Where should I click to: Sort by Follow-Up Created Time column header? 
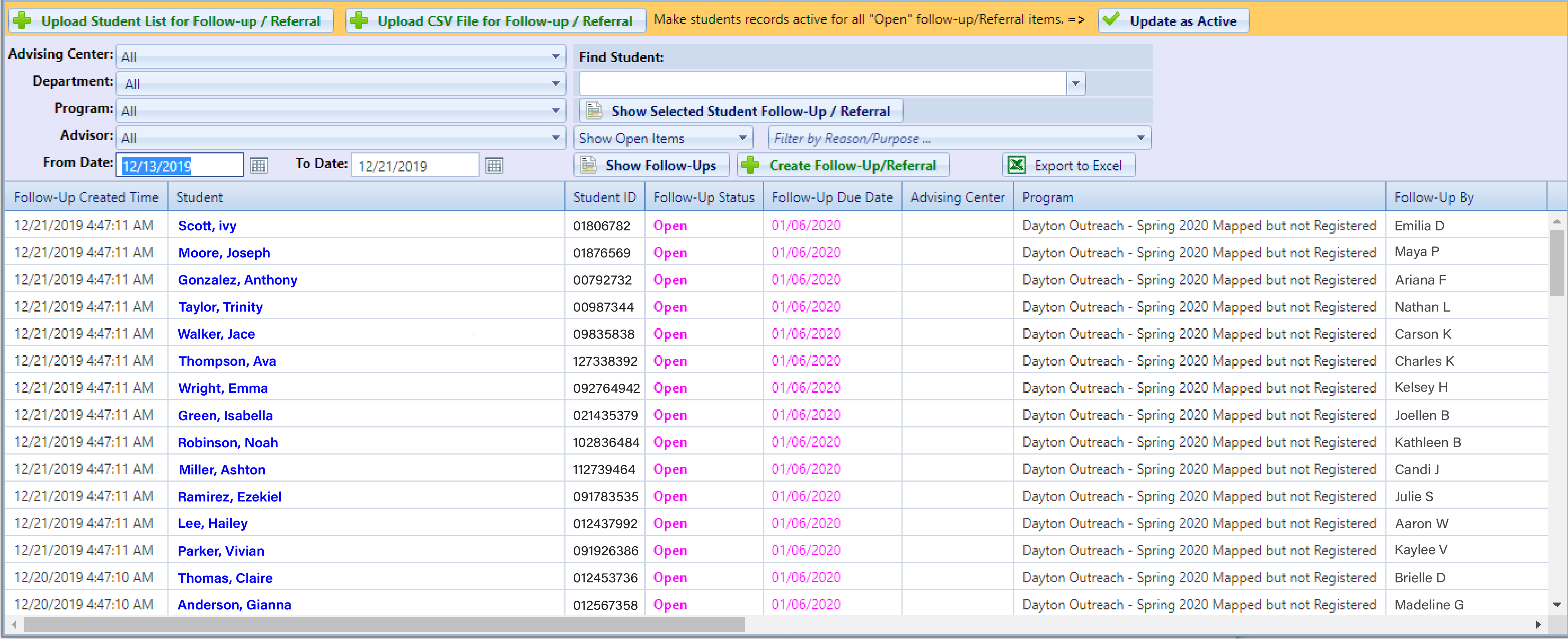[87, 197]
